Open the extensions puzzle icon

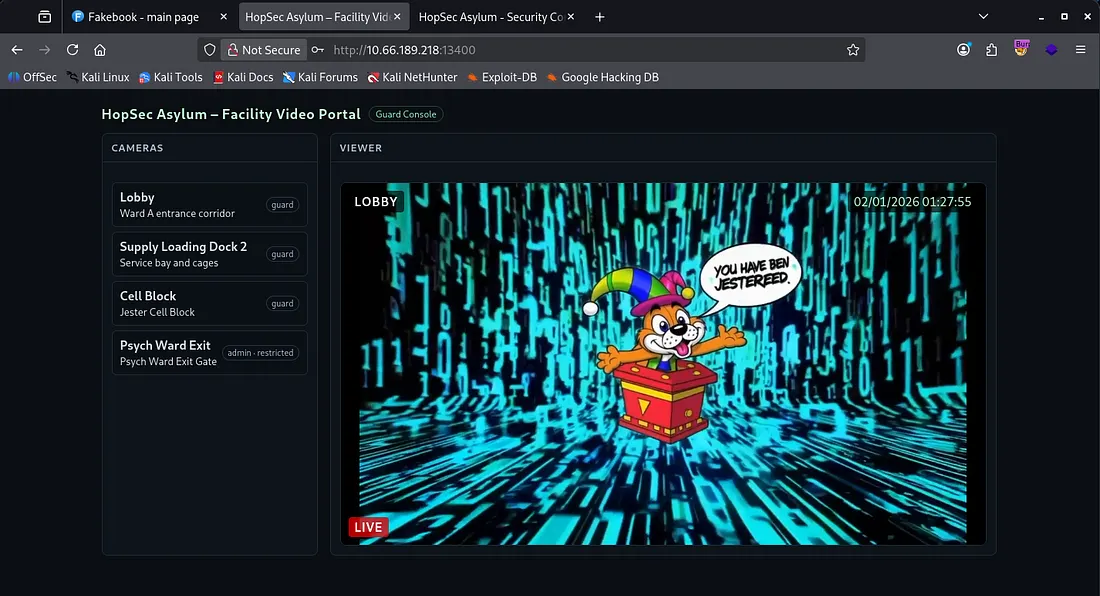pos(992,50)
